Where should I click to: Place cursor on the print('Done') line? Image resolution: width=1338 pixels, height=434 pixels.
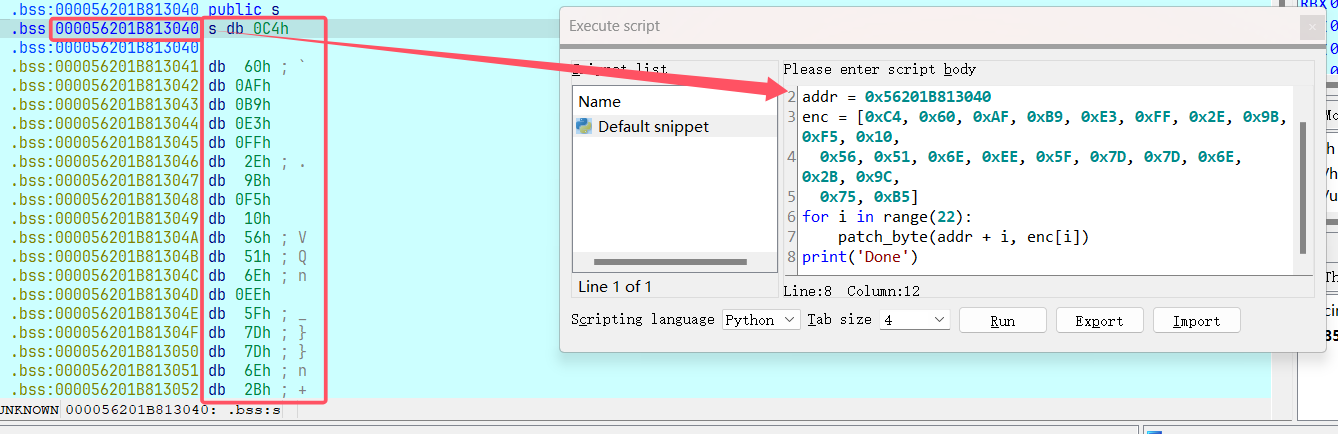[x=860, y=257]
